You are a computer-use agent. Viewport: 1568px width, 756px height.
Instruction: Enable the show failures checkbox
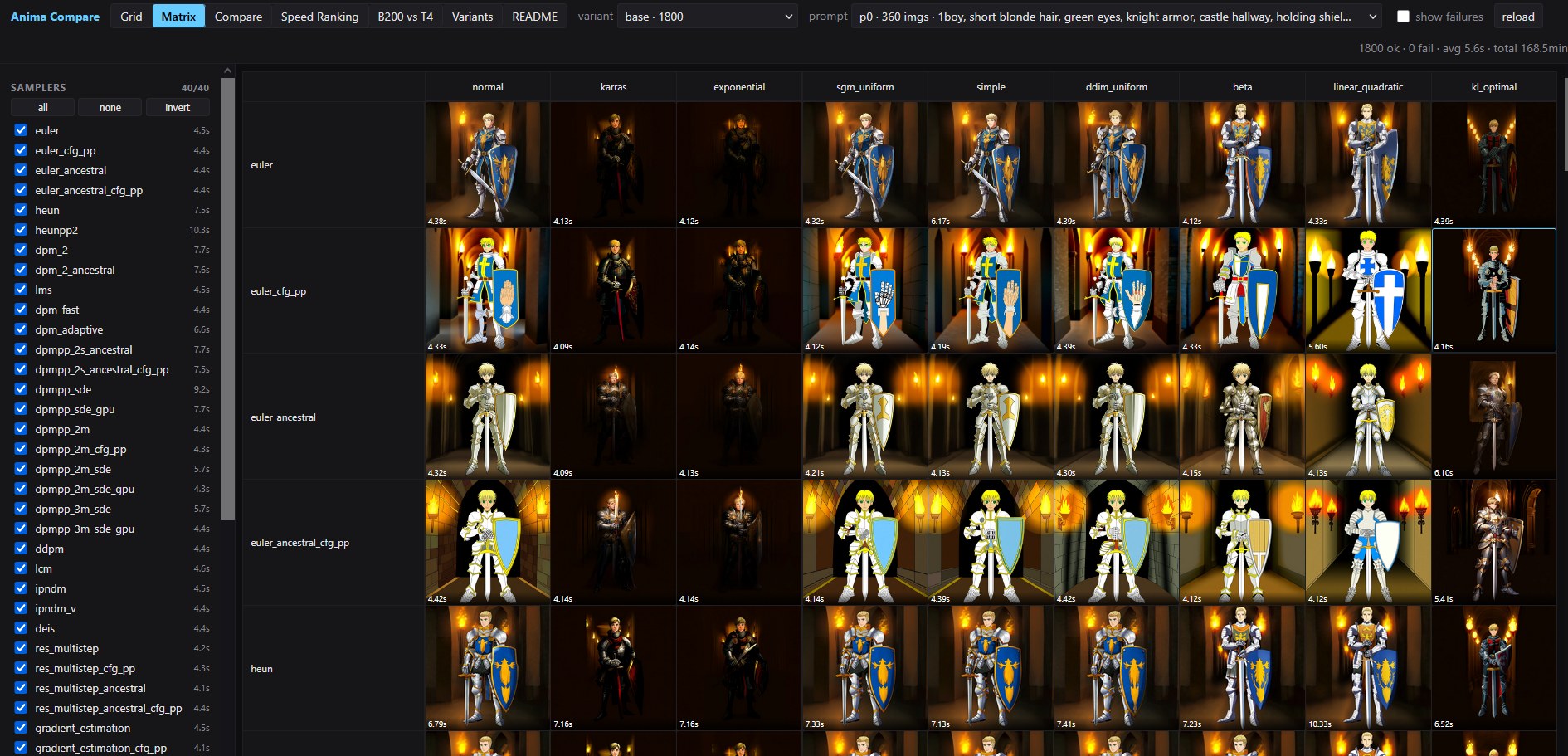[1403, 17]
